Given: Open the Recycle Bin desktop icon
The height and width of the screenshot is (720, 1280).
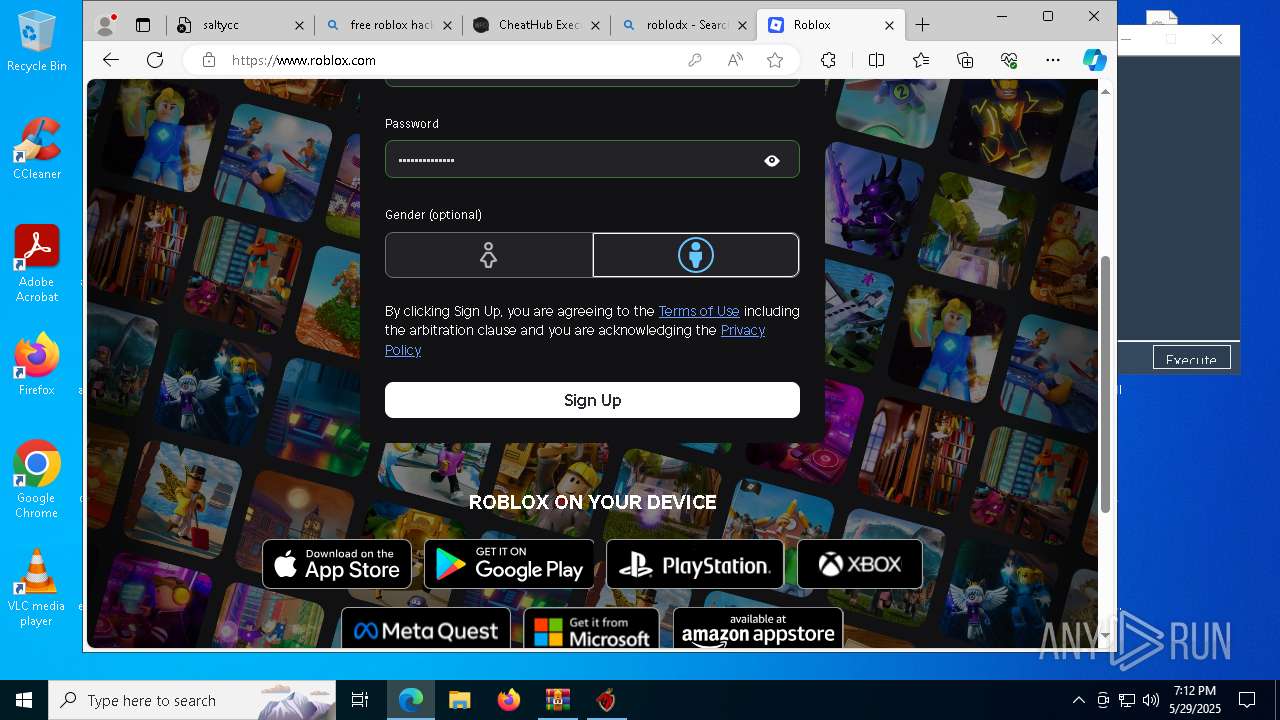Looking at the screenshot, I should point(37,41).
